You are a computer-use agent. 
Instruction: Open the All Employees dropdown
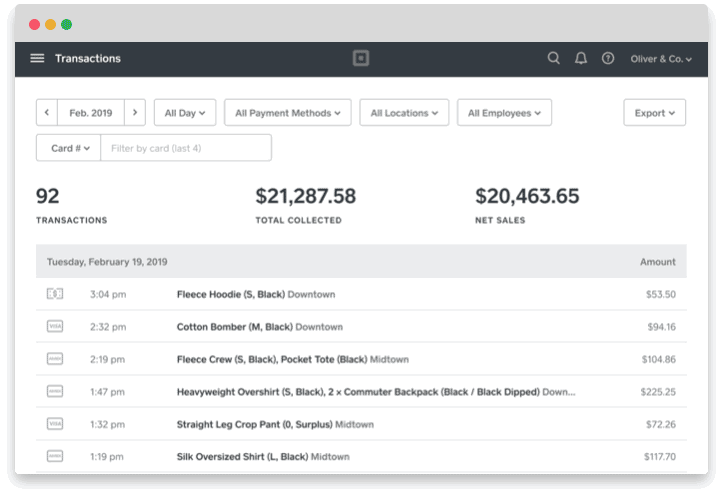coord(504,113)
